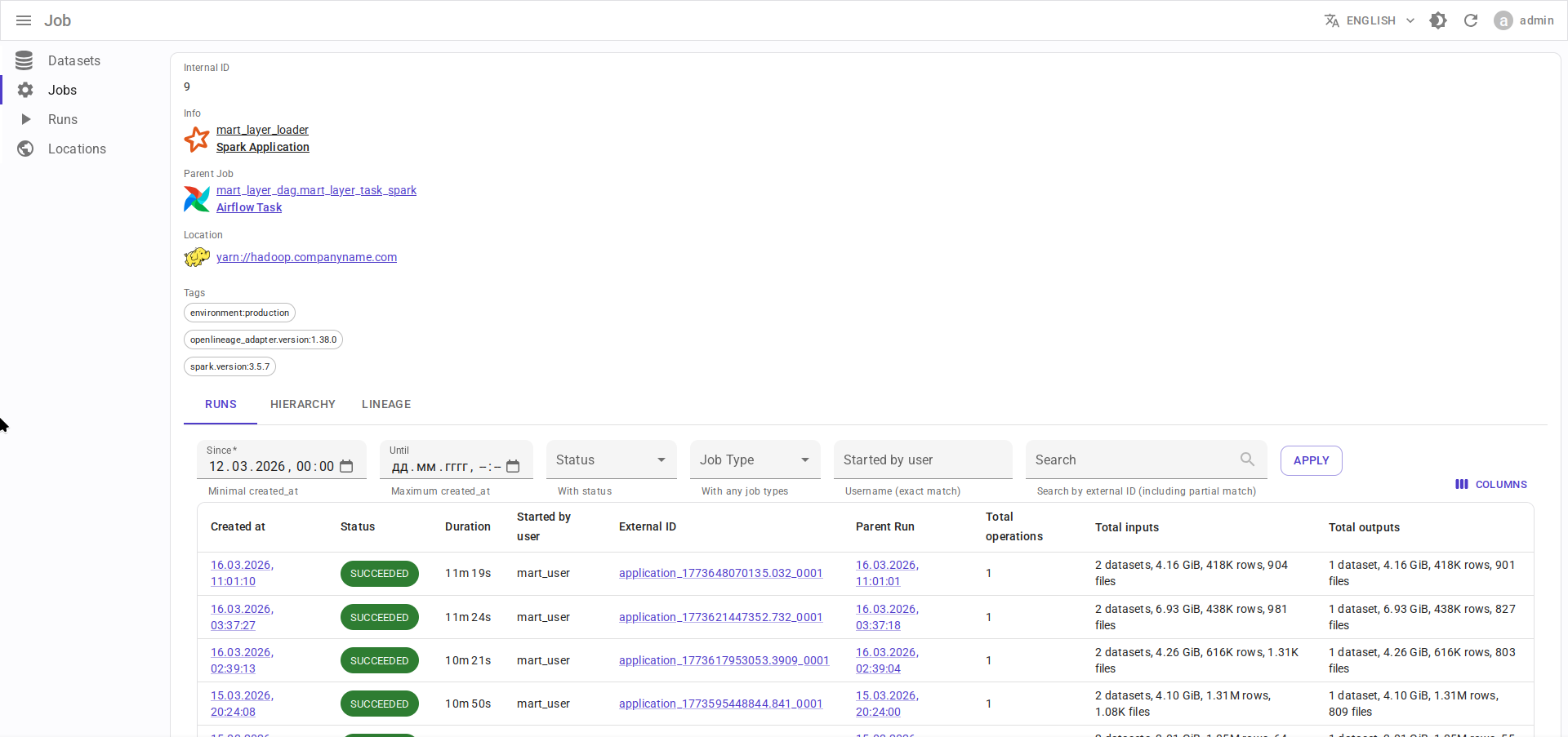
Task: Open external ID application_1773595448844.841_0001
Action: pyautogui.click(x=720, y=704)
